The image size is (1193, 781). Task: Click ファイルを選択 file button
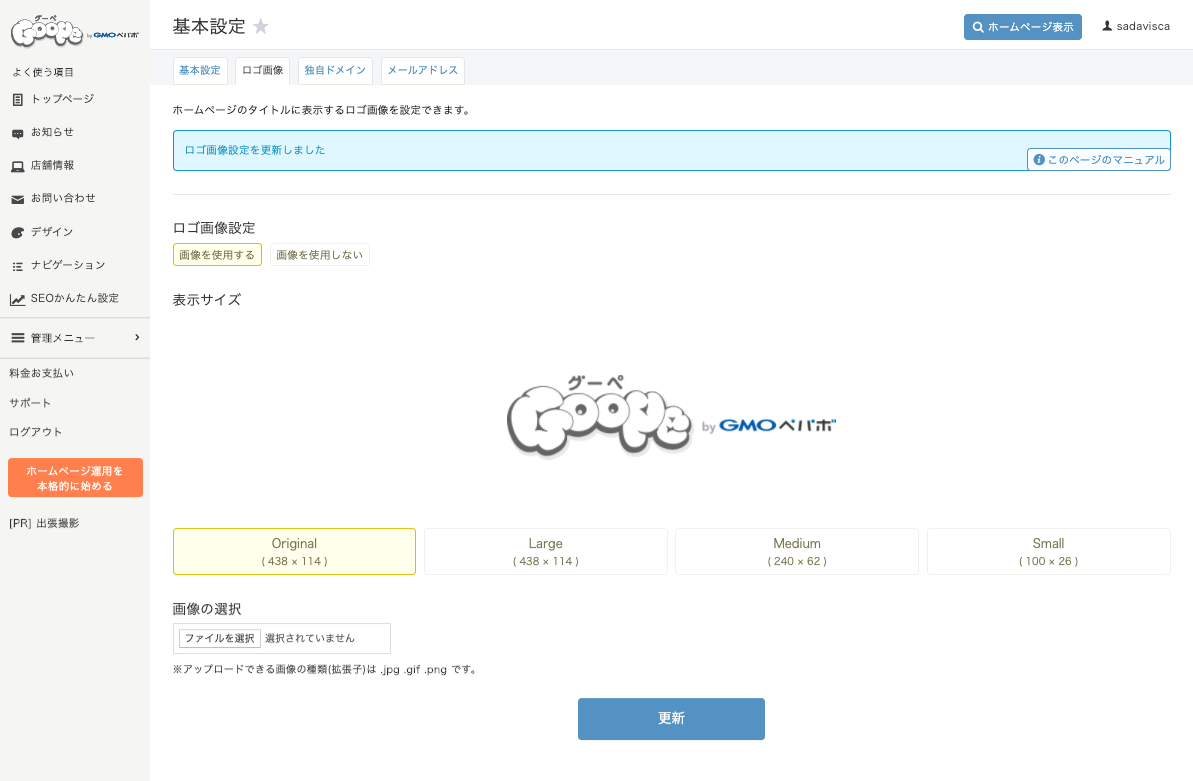[220, 638]
